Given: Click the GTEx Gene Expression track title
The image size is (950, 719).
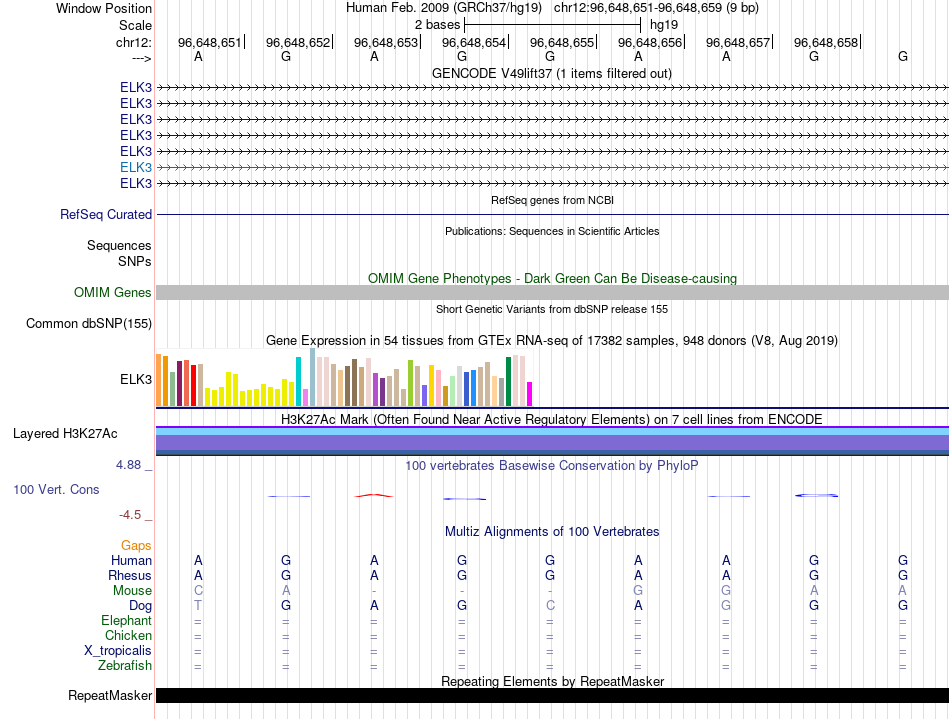Looking at the screenshot, I should pyautogui.click(x=551, y=340).
